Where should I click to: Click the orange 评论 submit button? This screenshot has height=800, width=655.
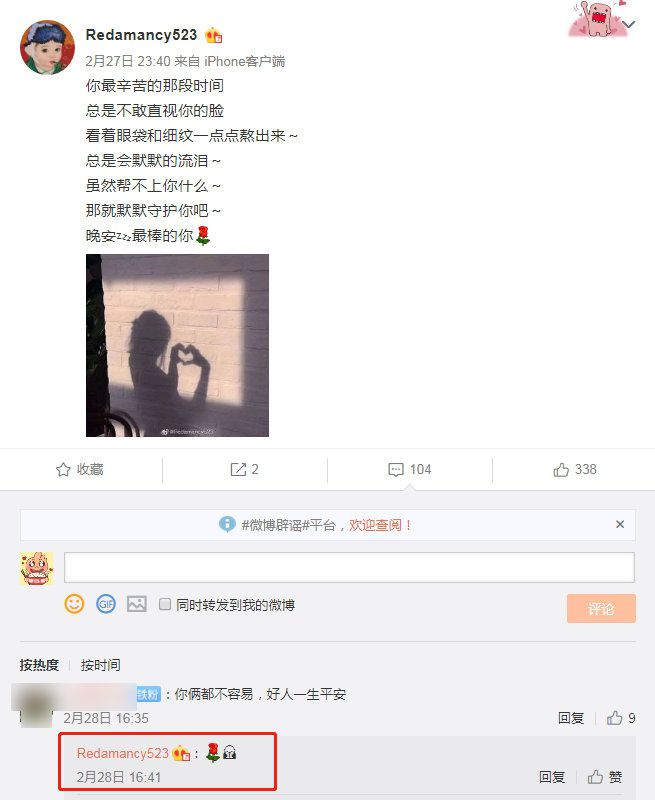[601, 608]
